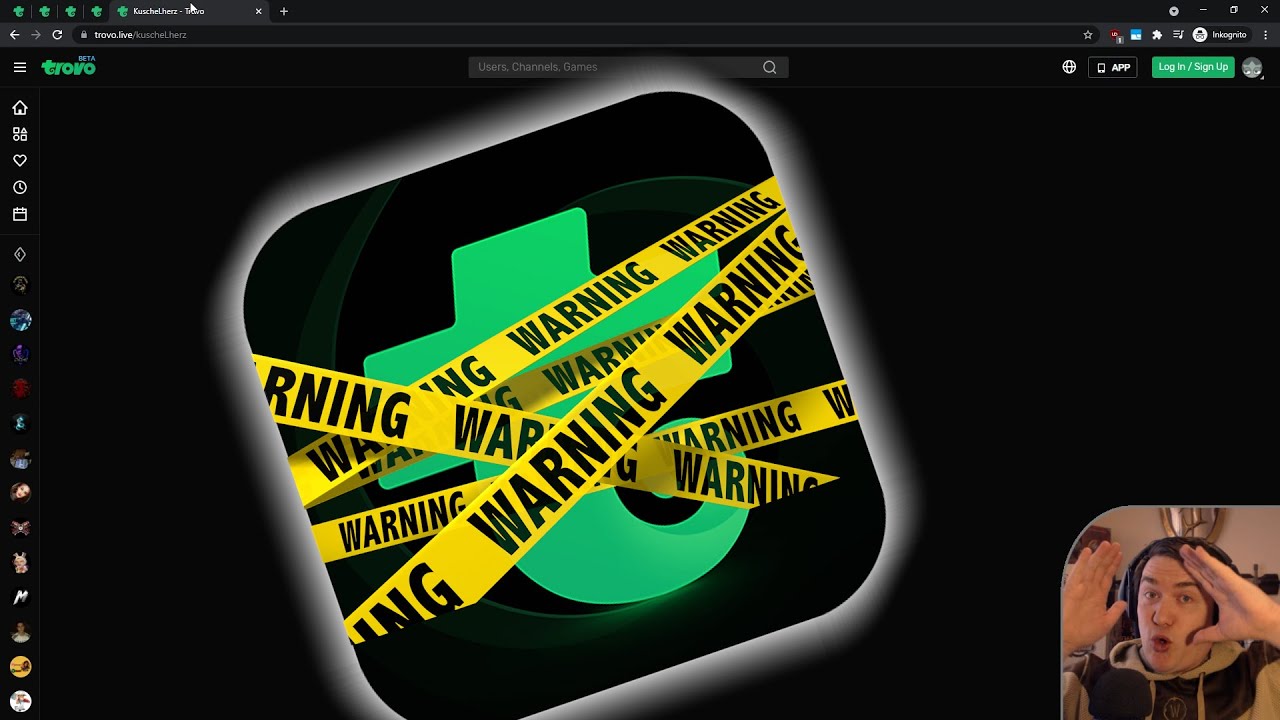Open the categories browse icon in sidebar
Viewport: 1280px width, 720px height.
pyautogui.click(x=20, y=134)
